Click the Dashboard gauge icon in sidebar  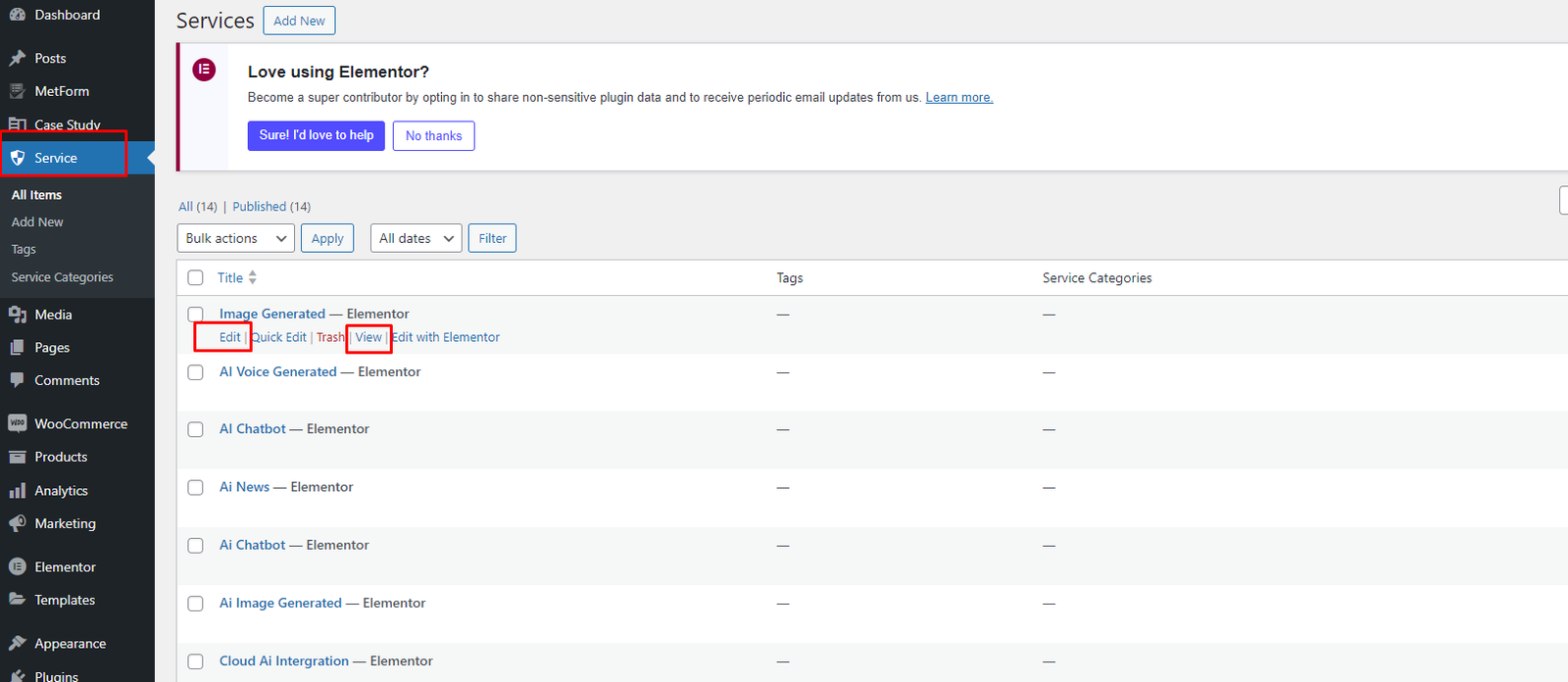click(x=17, y=15)
